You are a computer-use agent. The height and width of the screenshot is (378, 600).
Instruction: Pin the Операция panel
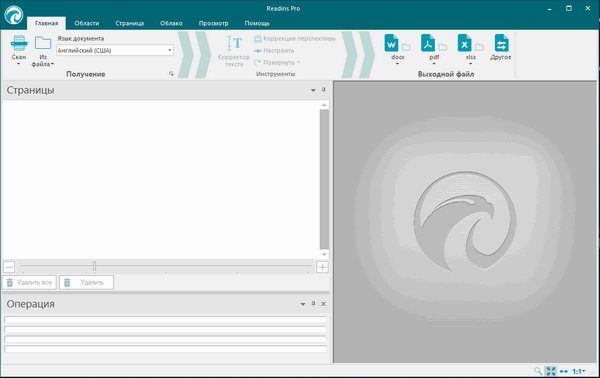(313, 303)
